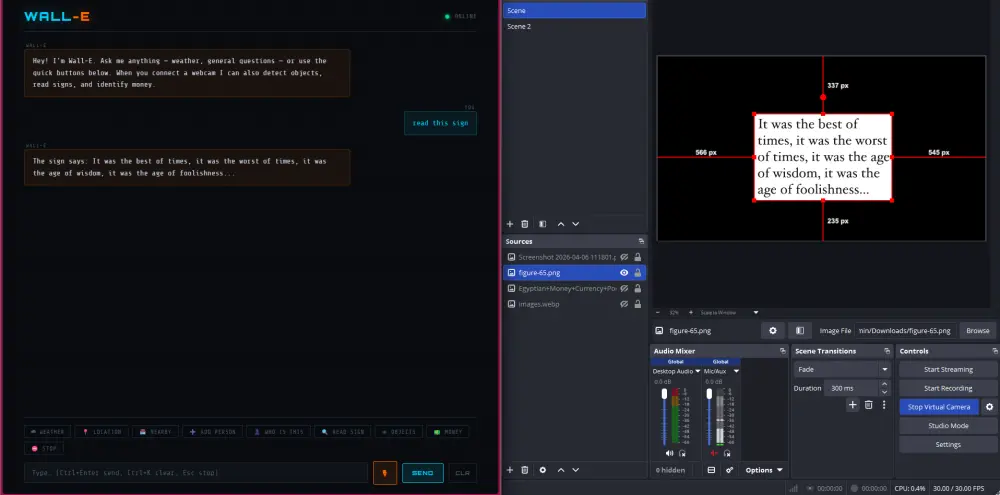1000x495 pixels.
Task: Open Audio Mixer Options dropdown
Action: [764, 470]
